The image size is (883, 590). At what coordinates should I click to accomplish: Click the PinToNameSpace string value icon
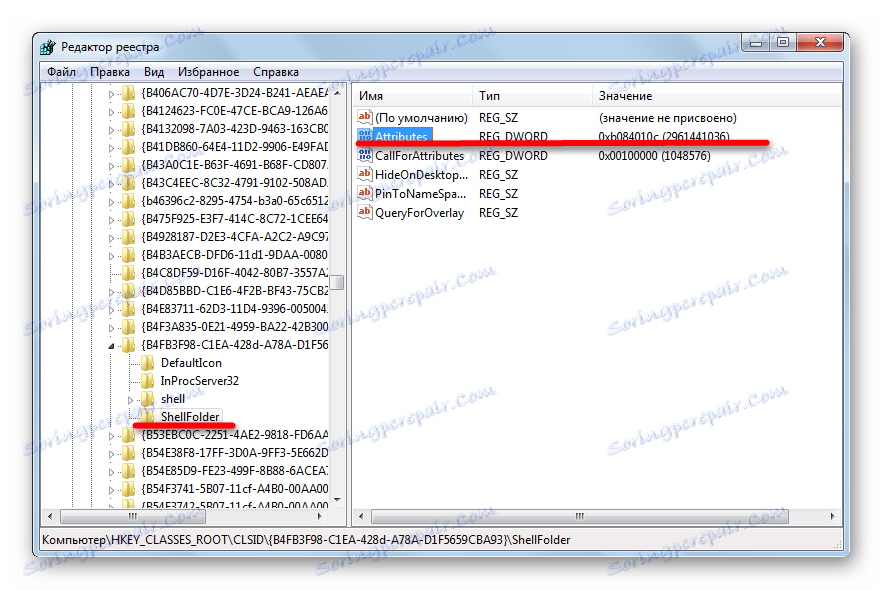364,193
